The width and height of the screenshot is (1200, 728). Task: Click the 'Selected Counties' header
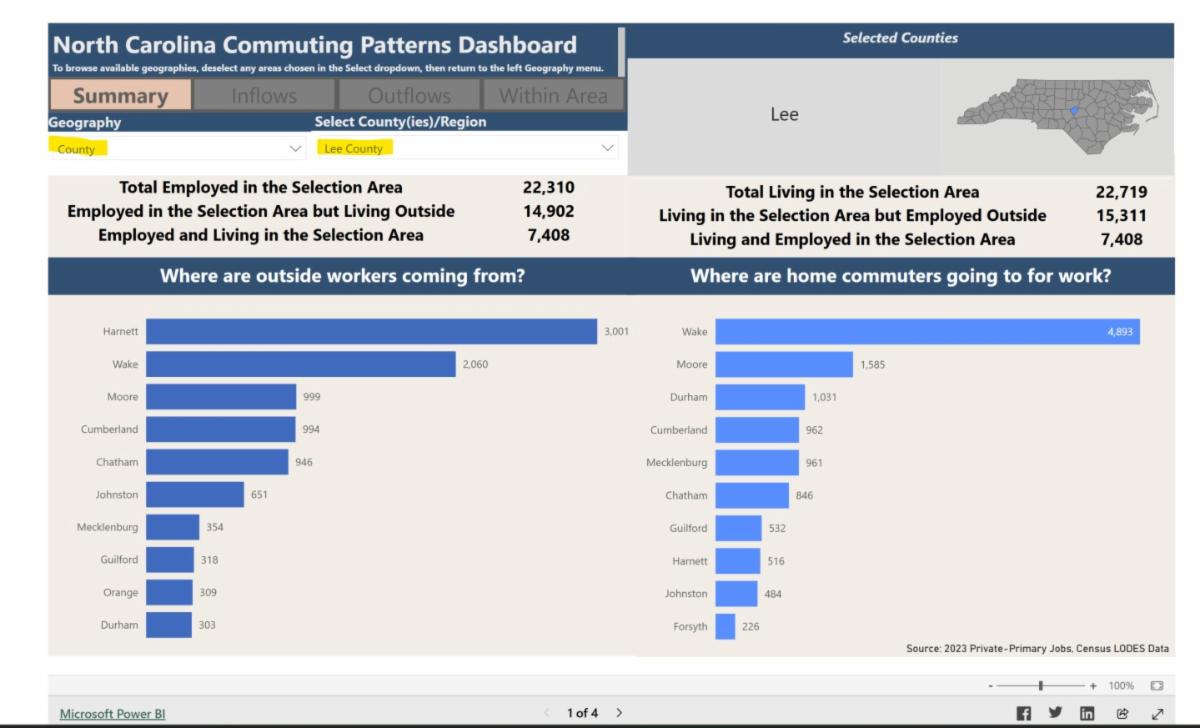[900, 38]
